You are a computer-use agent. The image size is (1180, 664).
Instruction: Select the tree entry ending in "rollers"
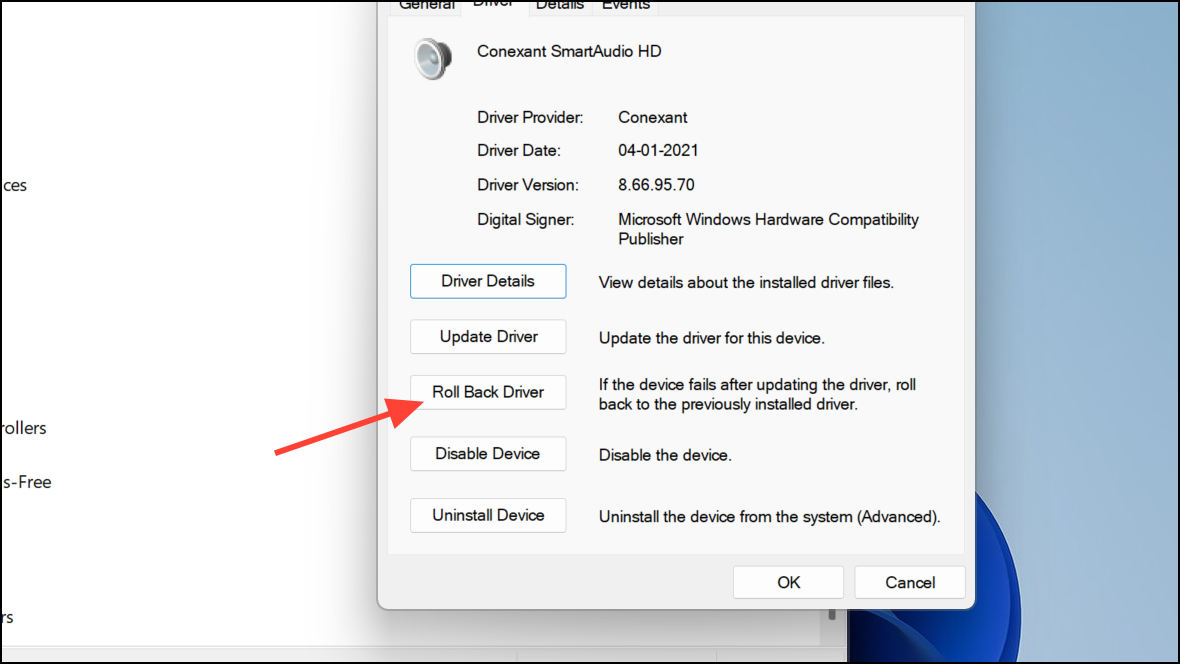[23, 428]
